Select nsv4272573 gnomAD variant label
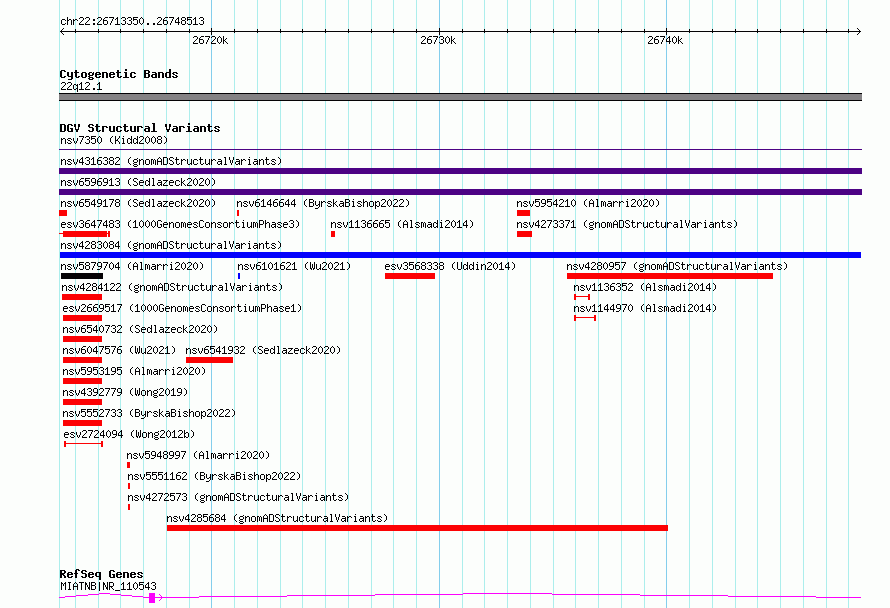The image size is (890, 608). [x=238, y=497]
